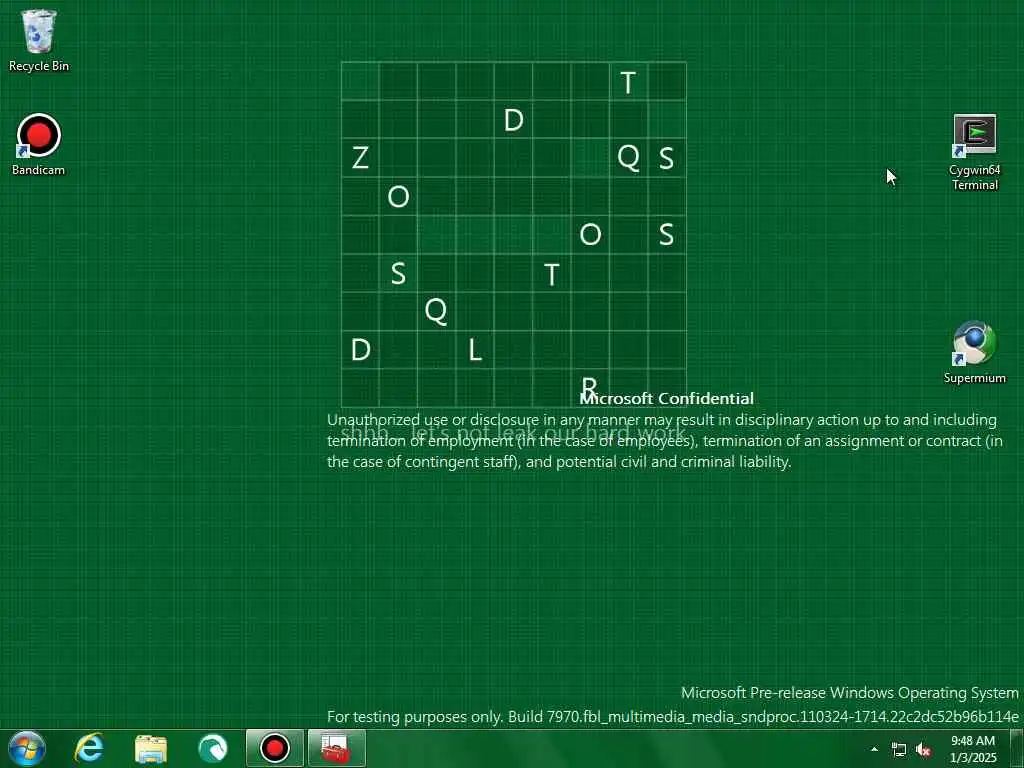Launch the Supermium desktop shortcut
The width and height of the screenshot is (1024, 768).
[x=974, y=352]
